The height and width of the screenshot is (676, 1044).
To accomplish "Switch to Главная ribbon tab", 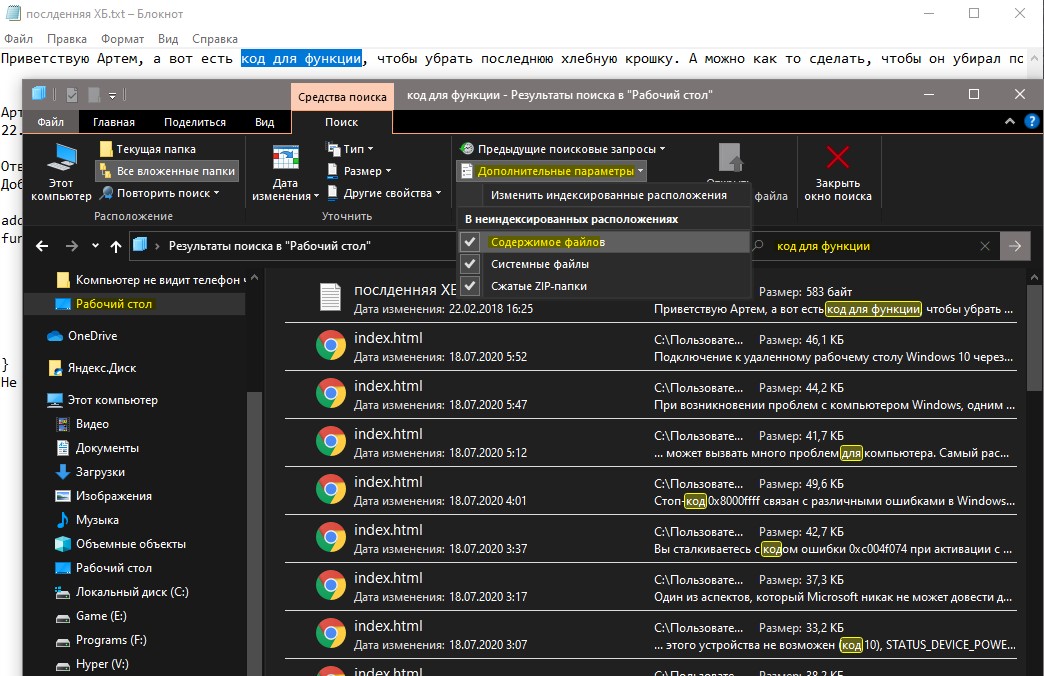I will 114,122.
